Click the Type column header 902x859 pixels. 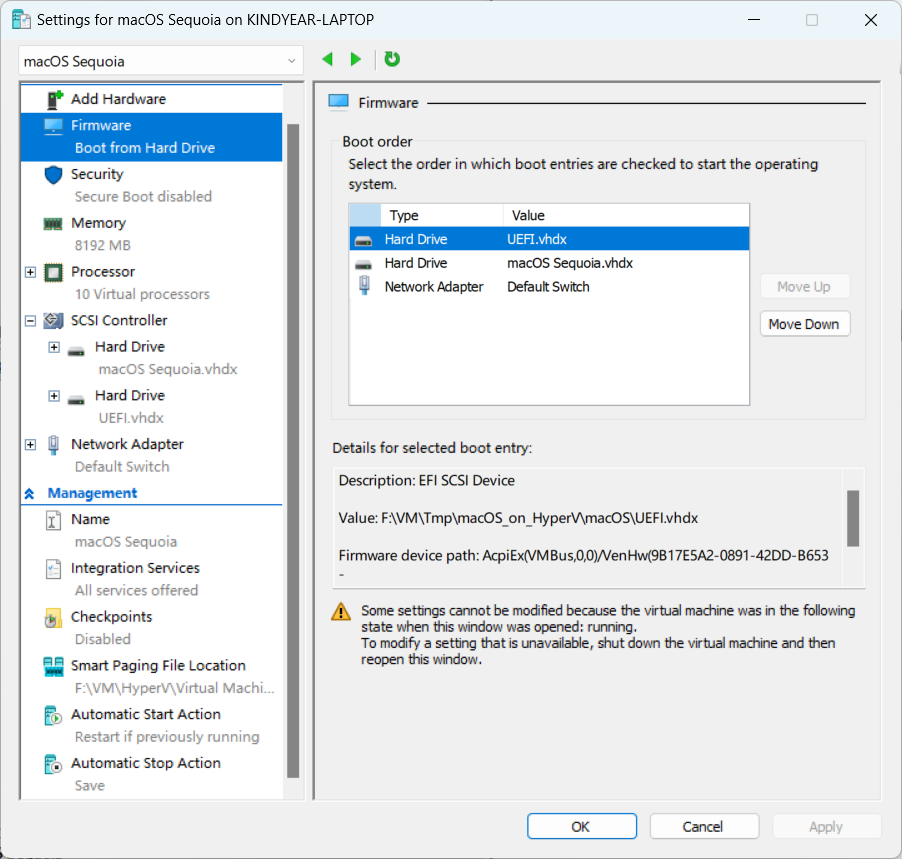(441, 215)
